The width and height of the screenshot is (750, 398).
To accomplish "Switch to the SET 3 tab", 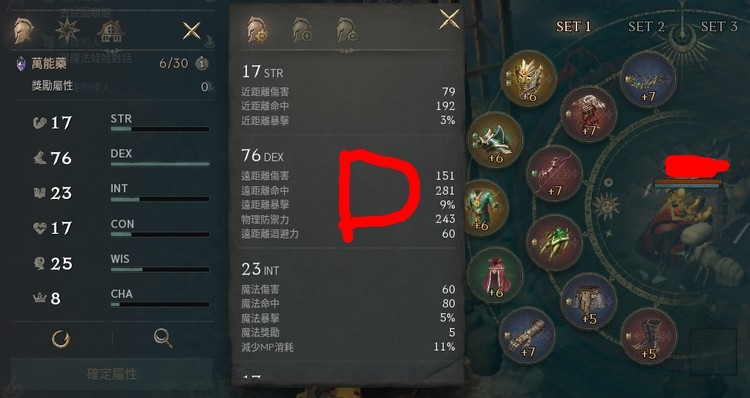I will pos(719,26).
